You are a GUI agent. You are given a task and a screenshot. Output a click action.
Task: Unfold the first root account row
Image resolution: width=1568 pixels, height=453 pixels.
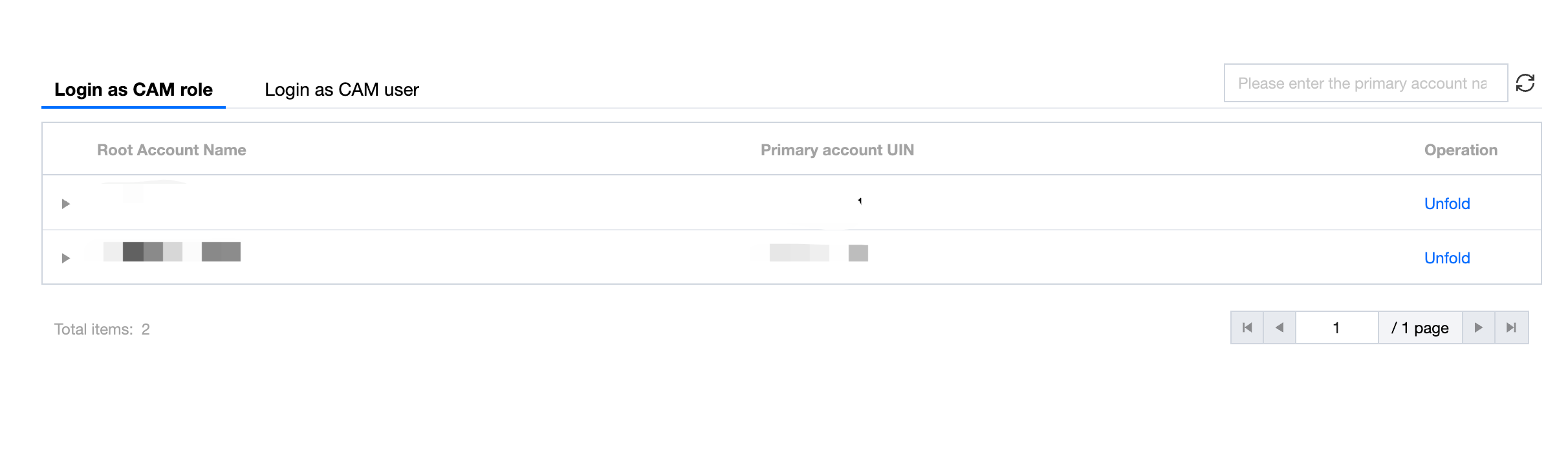1447,204
